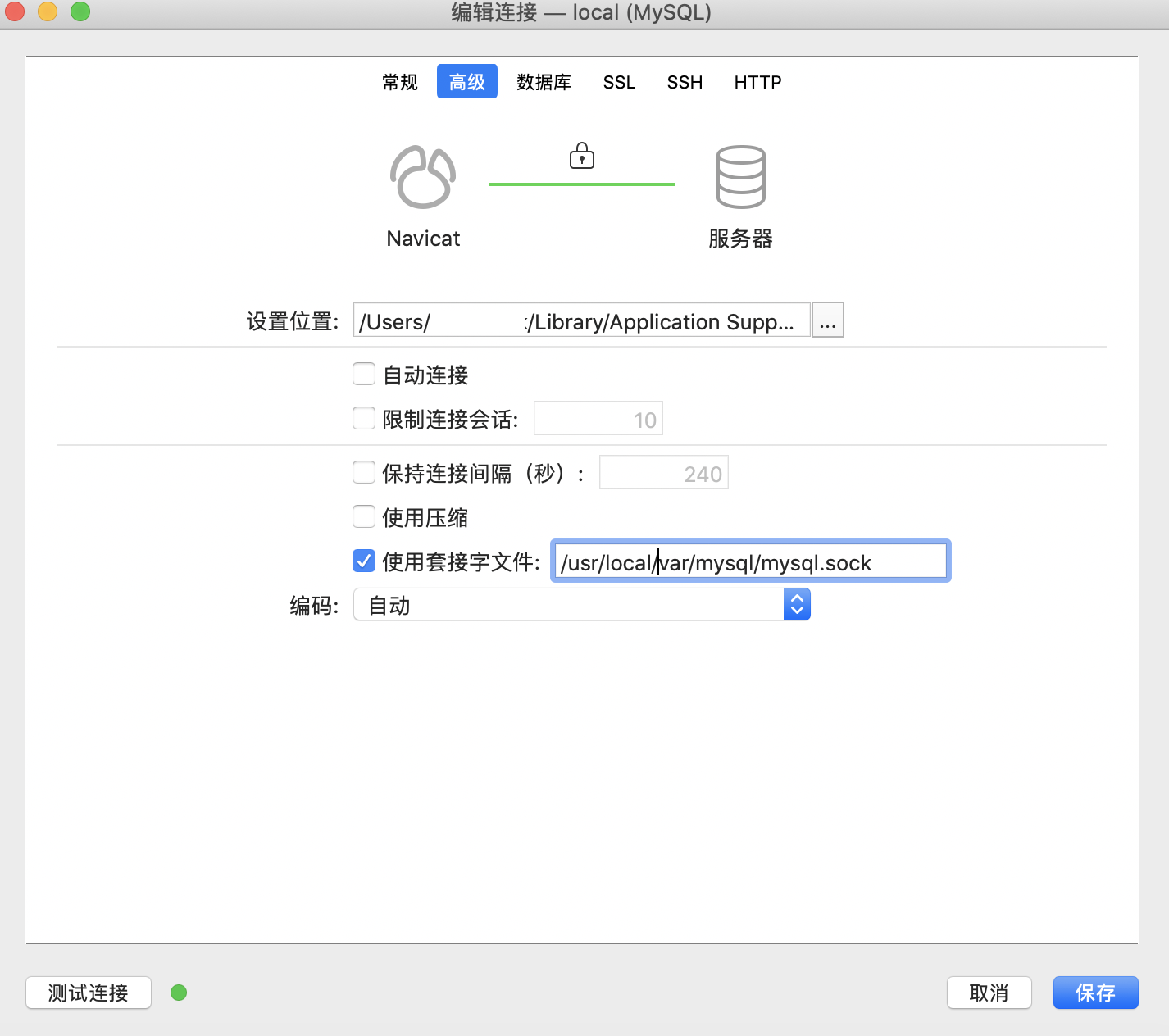Enable 保持连接间隔（秒） checkbox
This screenshot has width=1169, height=1036.
(x=364, y=473)
